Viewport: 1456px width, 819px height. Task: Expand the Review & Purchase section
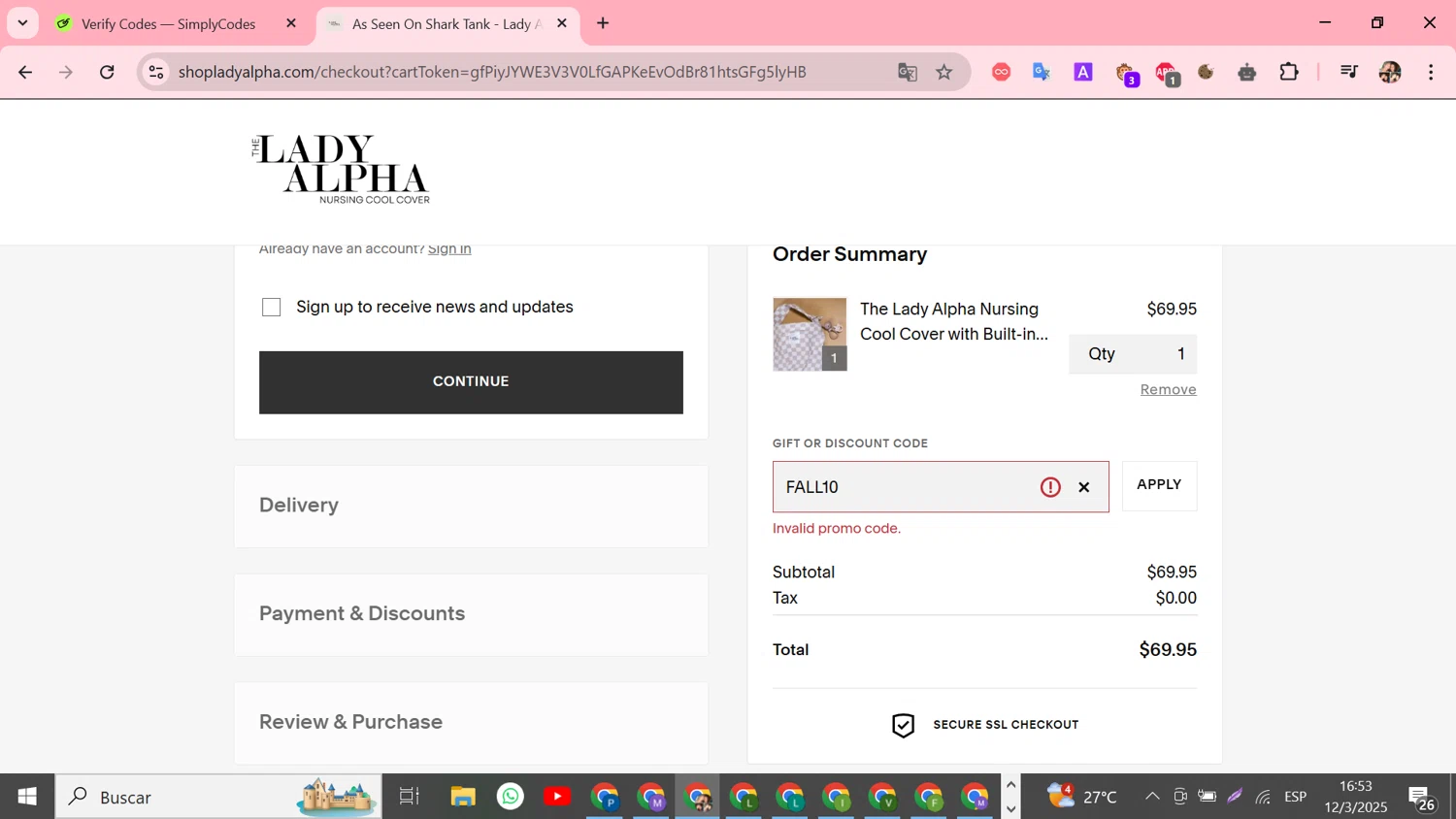point(471,723)
